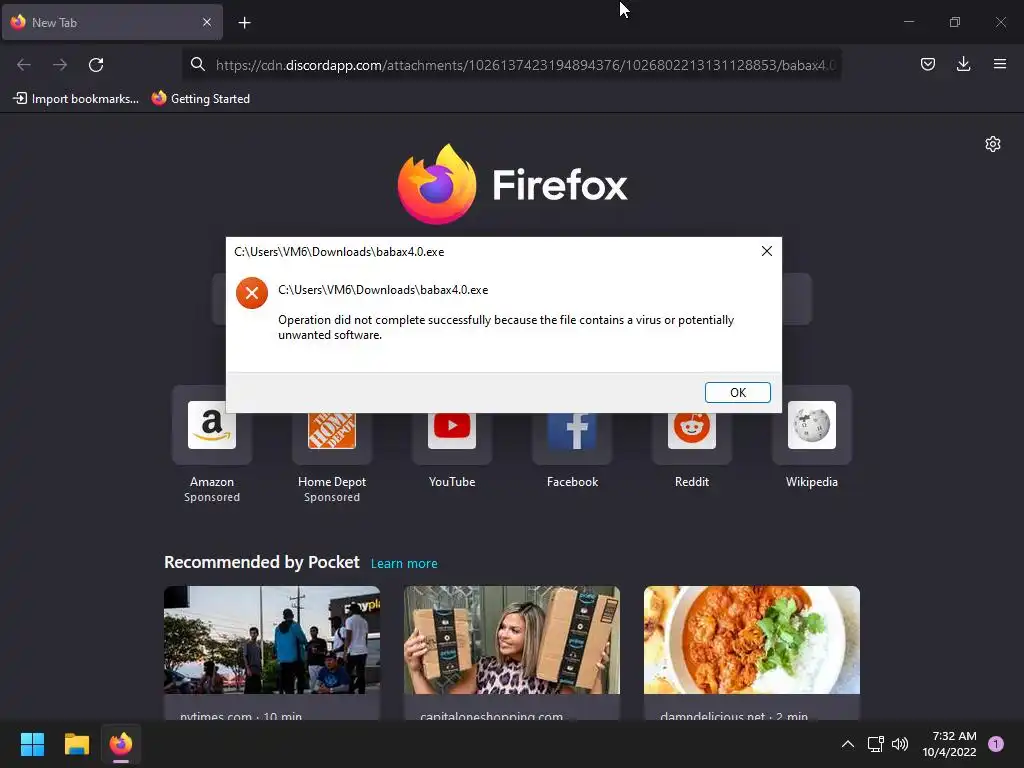Click network icon in system tray
This screenshot has width=1024, height=768.
point(876,744)
